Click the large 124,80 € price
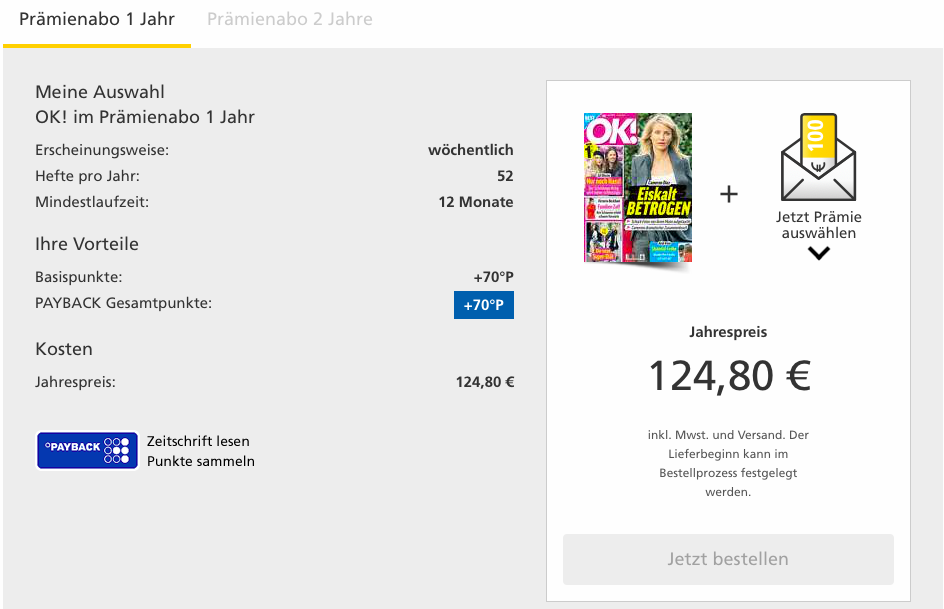The width and height of the screenshot is (944, 609). click(x=729, y=376)
